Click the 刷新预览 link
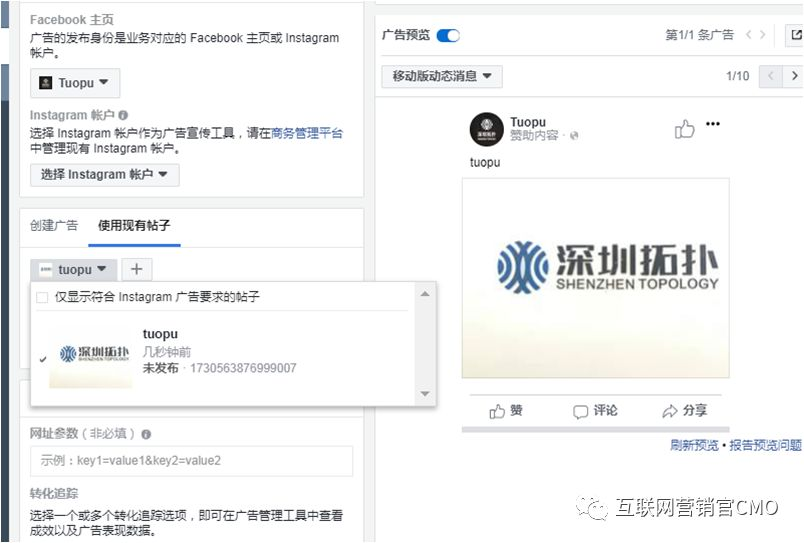Screen dimensions: 804x543 [x=694, y=445]
